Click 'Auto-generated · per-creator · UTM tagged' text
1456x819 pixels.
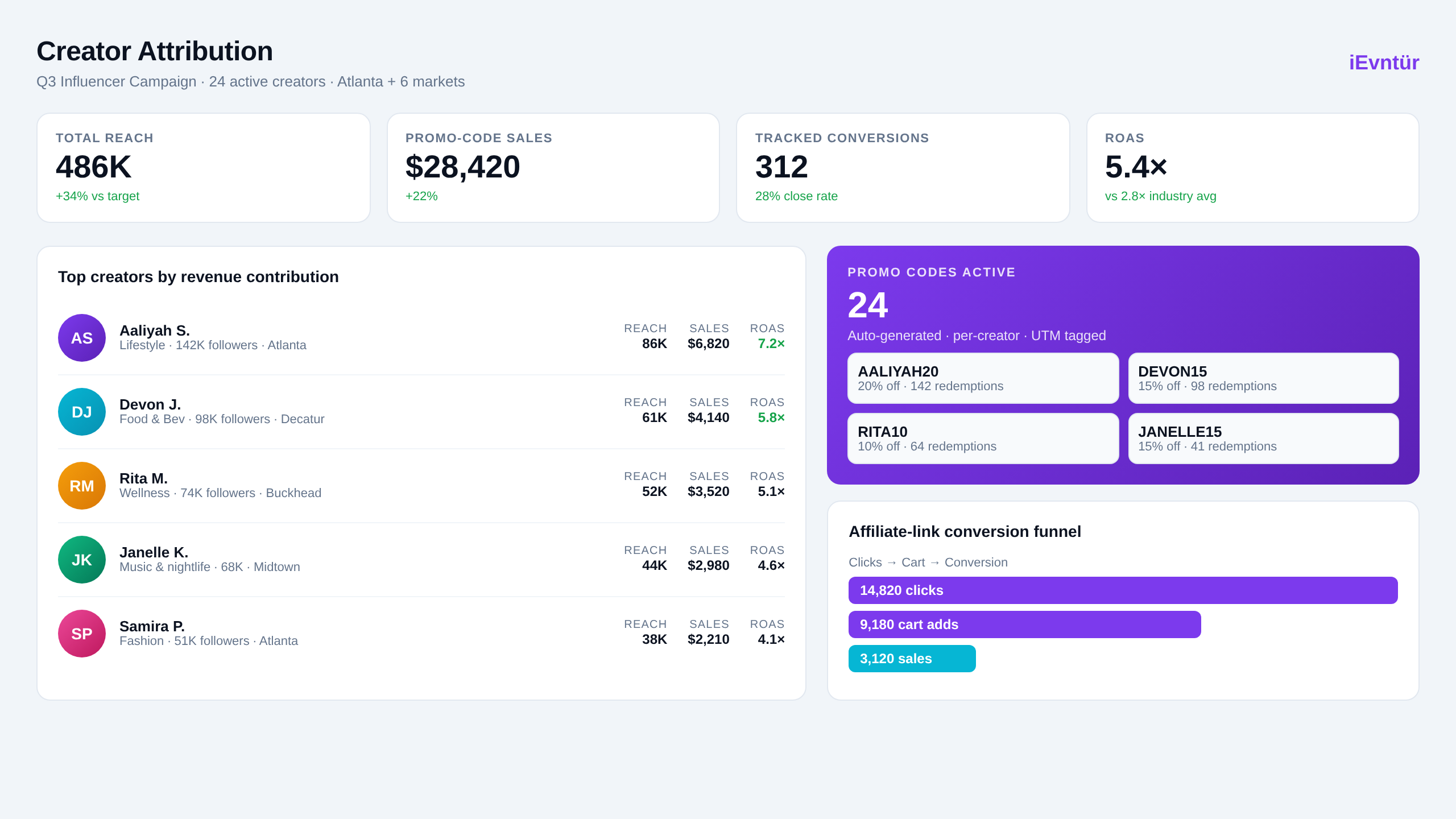(x=977, y=336)
